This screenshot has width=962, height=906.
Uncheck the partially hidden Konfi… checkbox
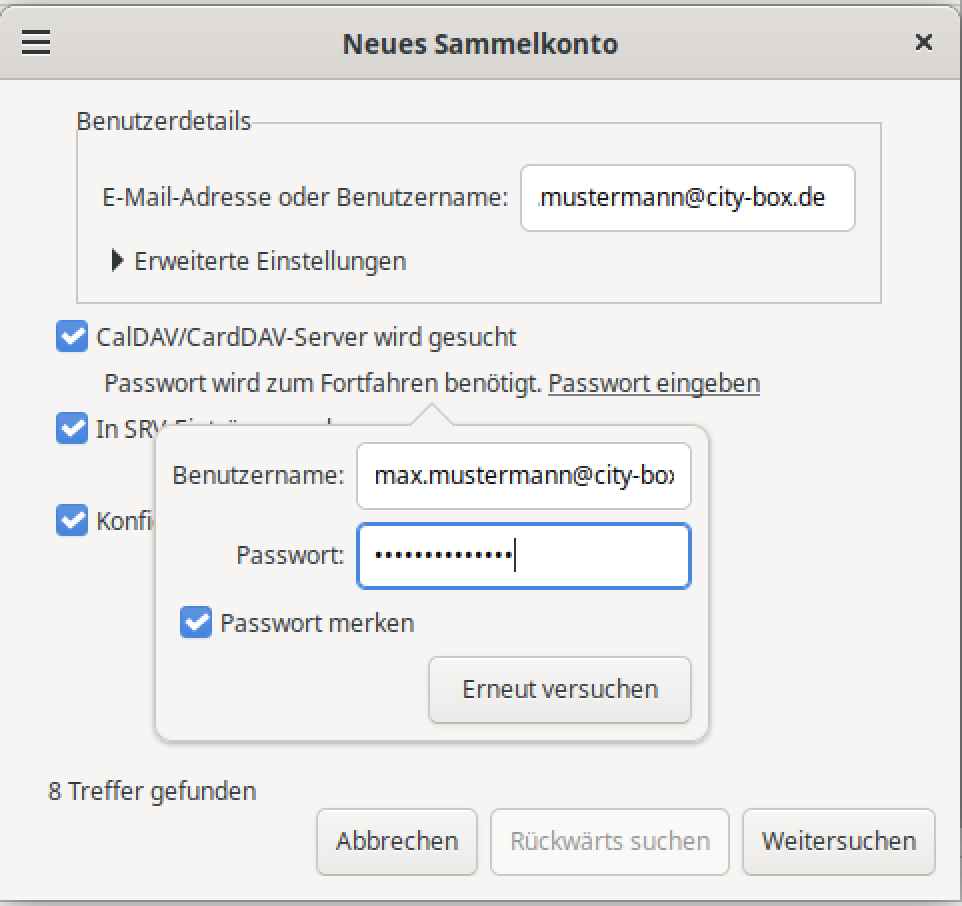72,521
